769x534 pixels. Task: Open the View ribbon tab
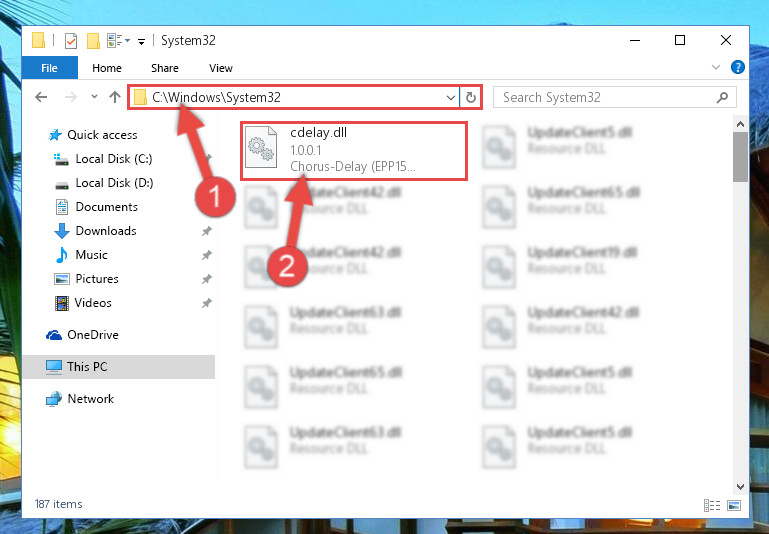[221, 68]
